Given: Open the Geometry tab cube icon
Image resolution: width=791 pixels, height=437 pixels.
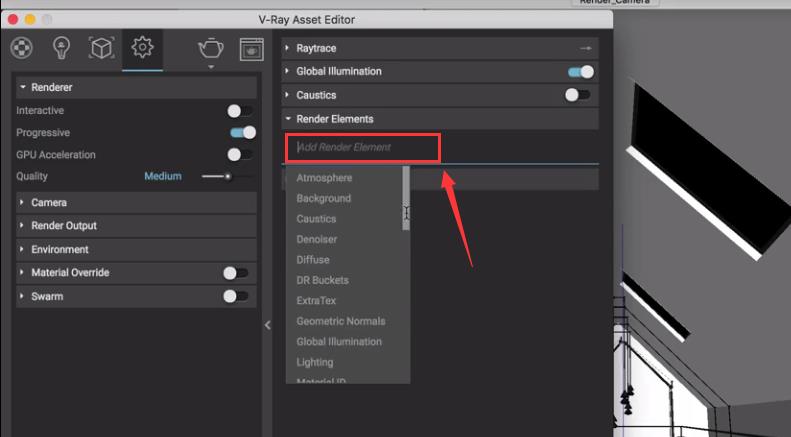Looking at the screenshot, I should pos(101,48).
